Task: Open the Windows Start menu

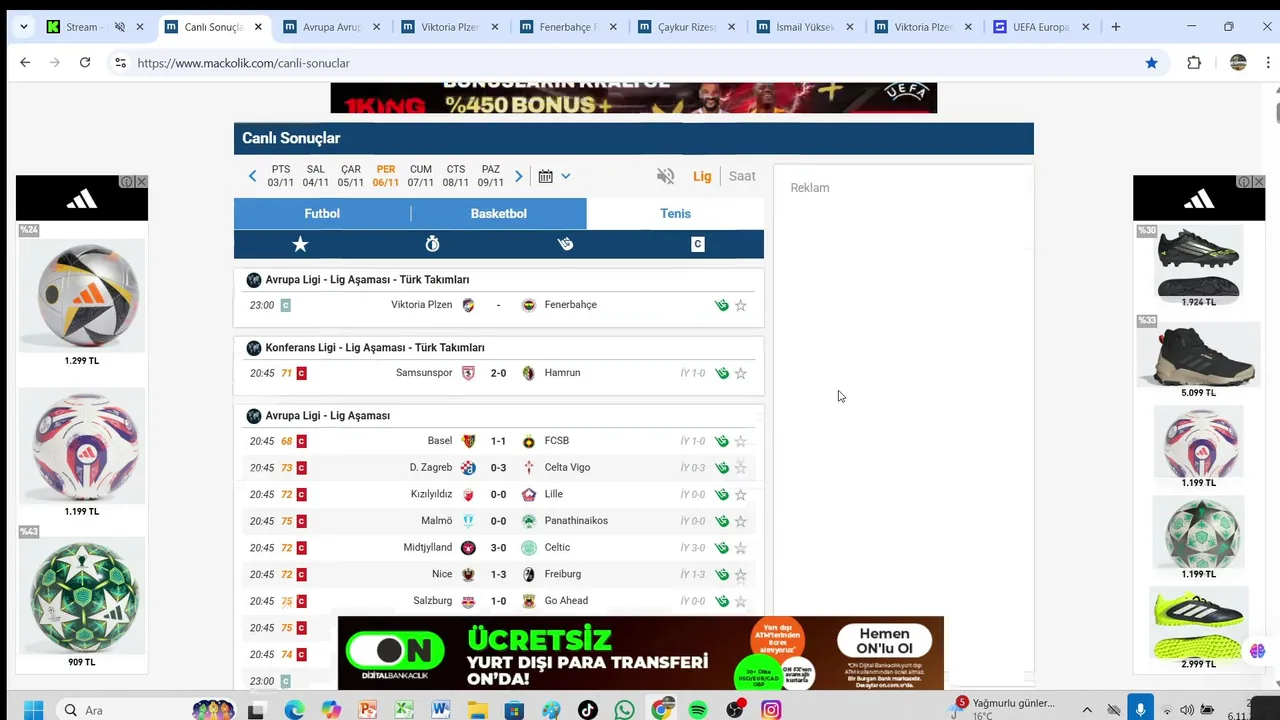Action: click(33, 710)
